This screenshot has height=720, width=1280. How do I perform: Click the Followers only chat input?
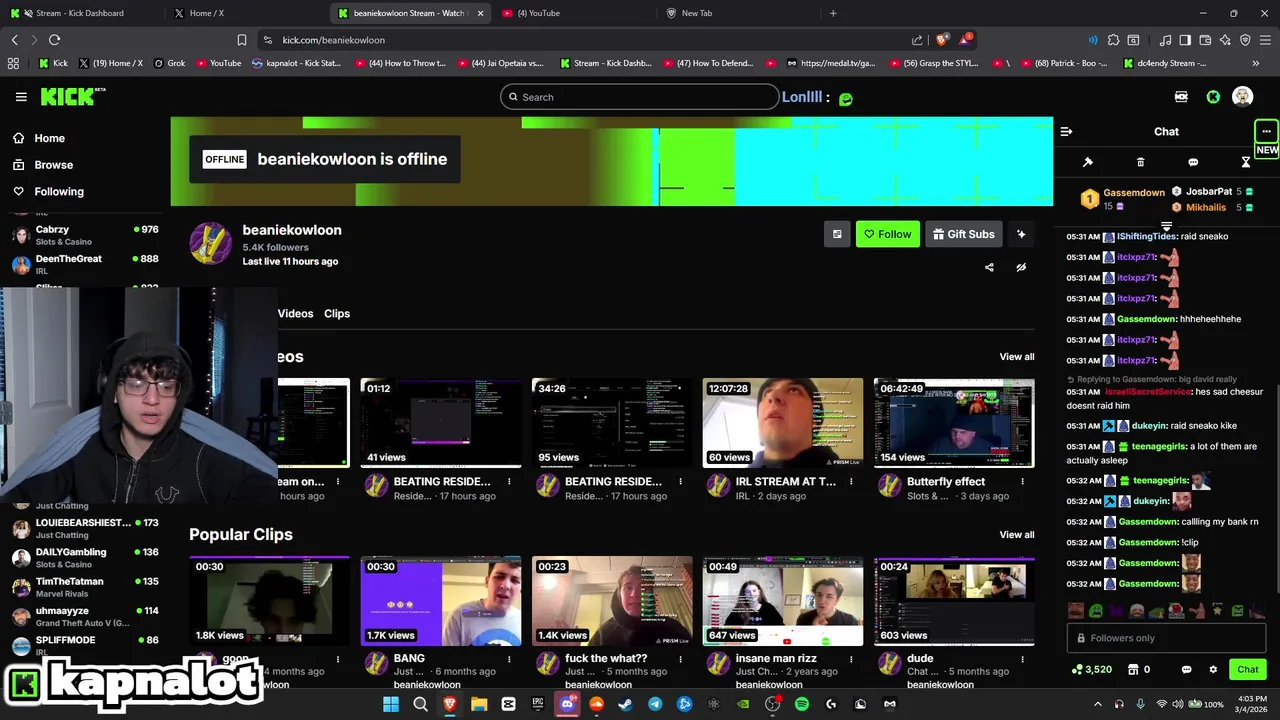[1167, 638]
